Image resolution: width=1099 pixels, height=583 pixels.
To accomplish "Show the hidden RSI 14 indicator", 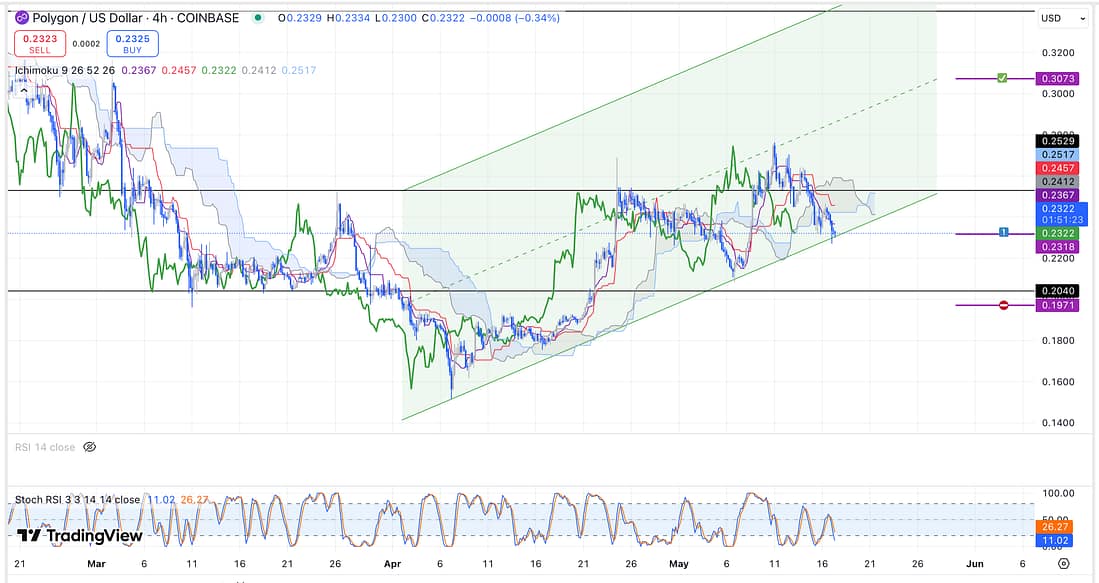I will pyautogui.click(x=90, y=447).
